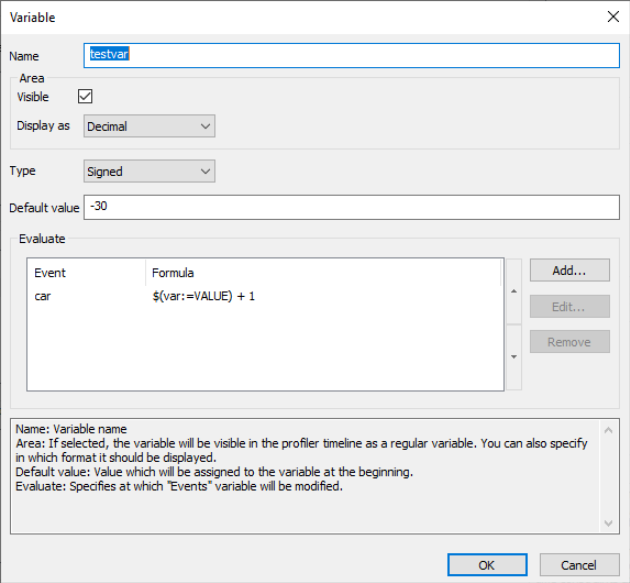Click the Edit... button
The width and height of the screenshot is (630, 583).
click(569, 306)
